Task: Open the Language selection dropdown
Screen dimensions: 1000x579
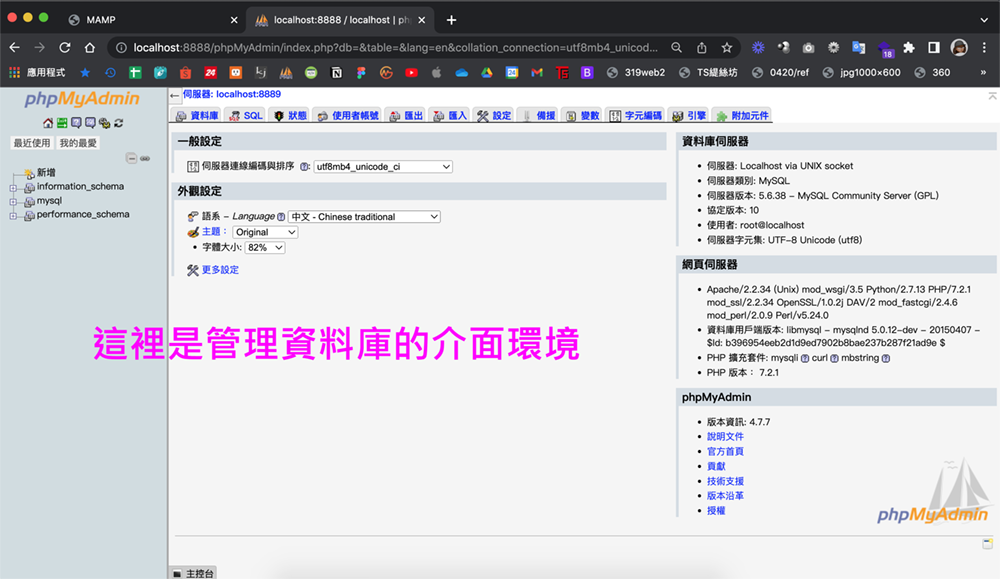Action: (x=364, y=217)
